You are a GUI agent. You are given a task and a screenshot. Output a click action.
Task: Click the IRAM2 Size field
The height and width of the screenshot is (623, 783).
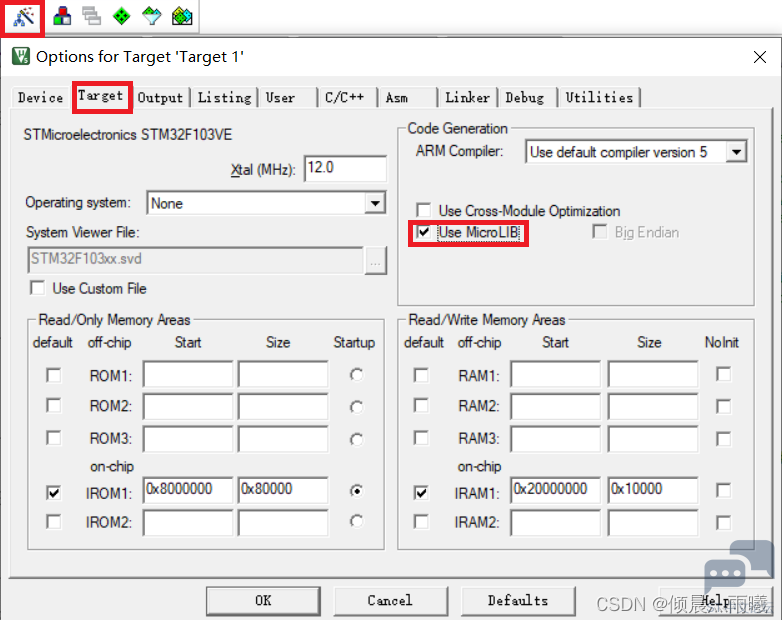(x=653, y=523)
